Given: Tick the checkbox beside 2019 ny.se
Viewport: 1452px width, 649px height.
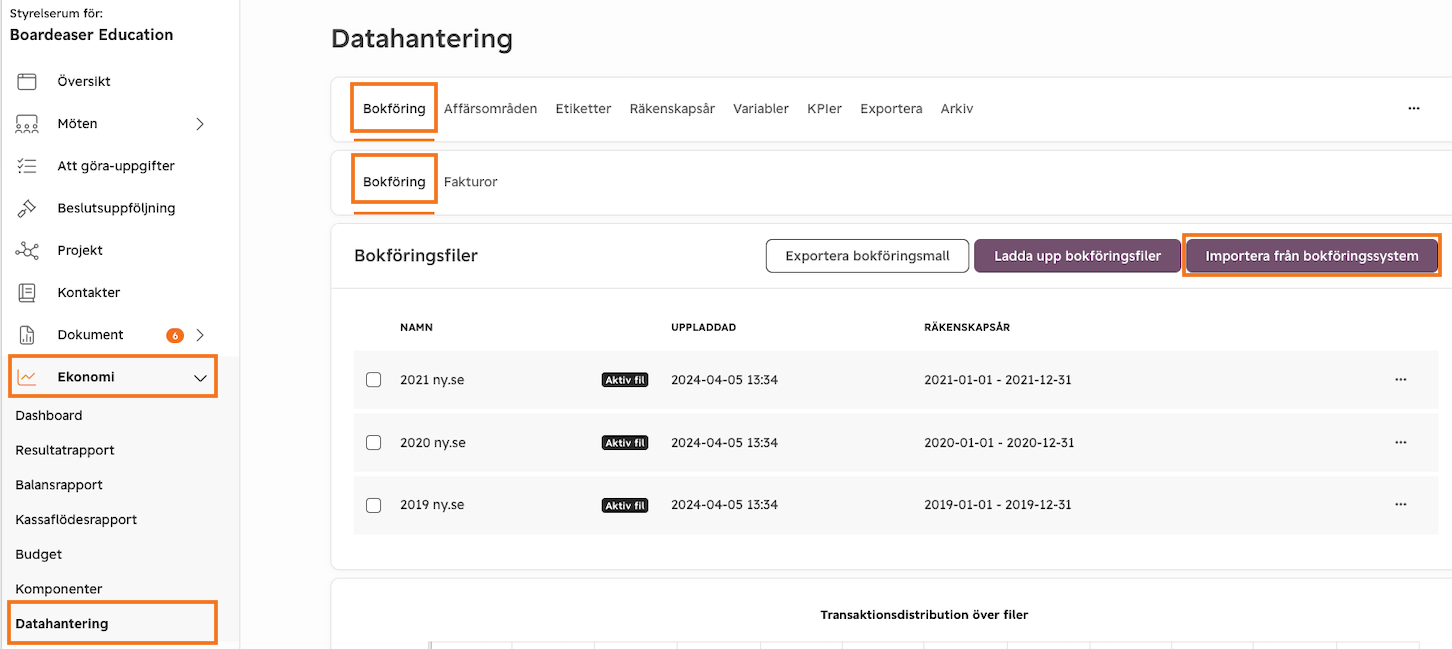Looking at the screenshot, I should (x=373, y=505).
